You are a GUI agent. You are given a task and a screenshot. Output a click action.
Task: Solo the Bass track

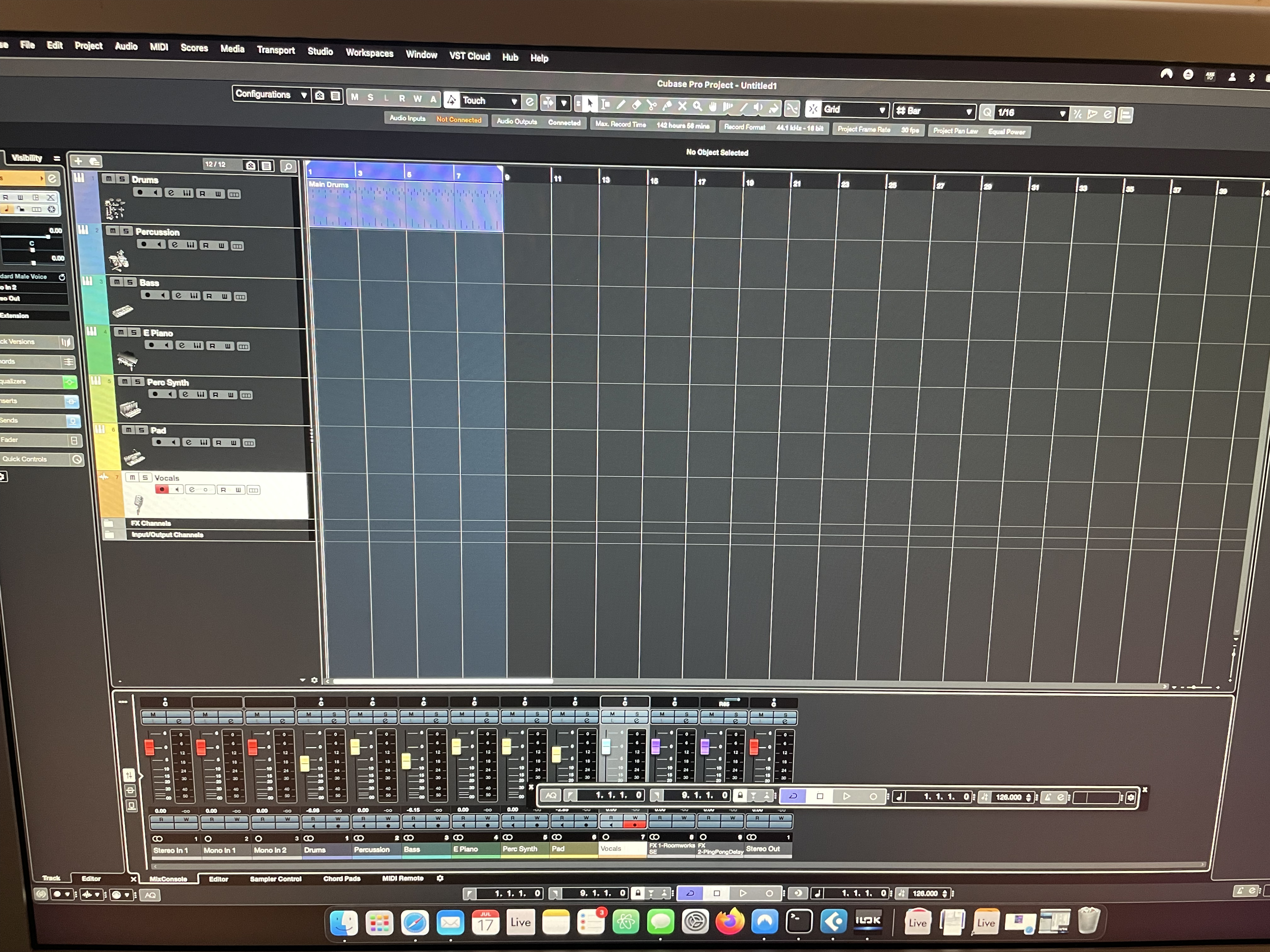pos(130,282)
